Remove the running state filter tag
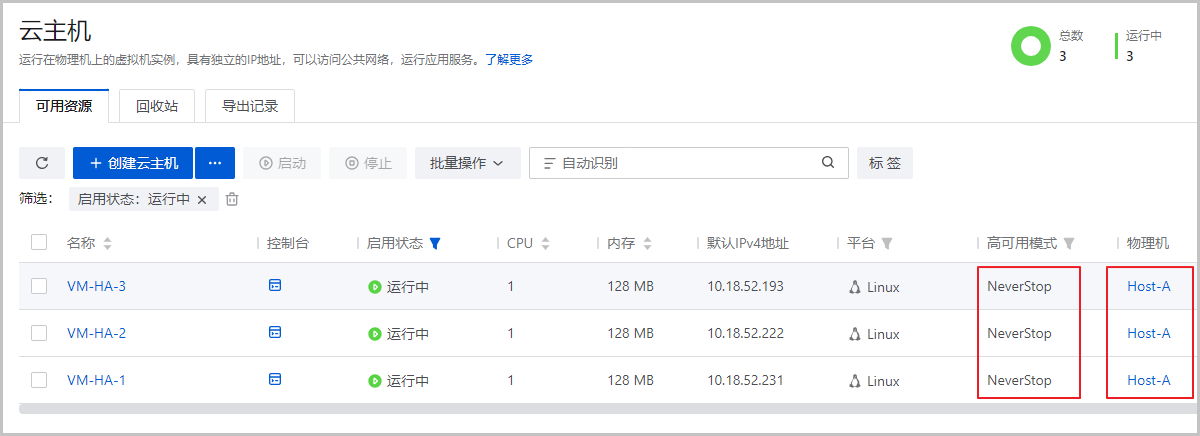1200x436 pixels. 202,200
